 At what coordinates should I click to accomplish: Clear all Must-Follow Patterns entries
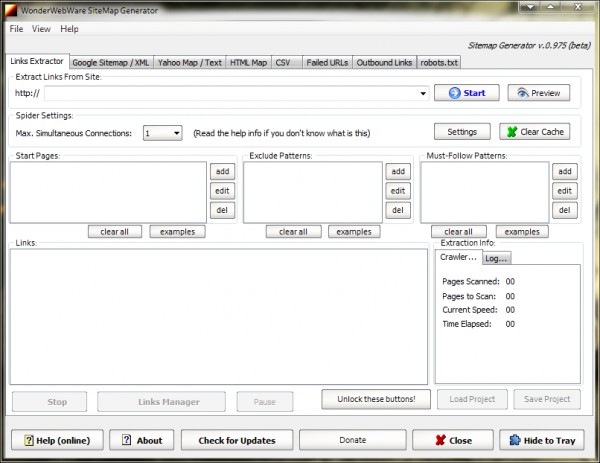click(x=459, y=232)
